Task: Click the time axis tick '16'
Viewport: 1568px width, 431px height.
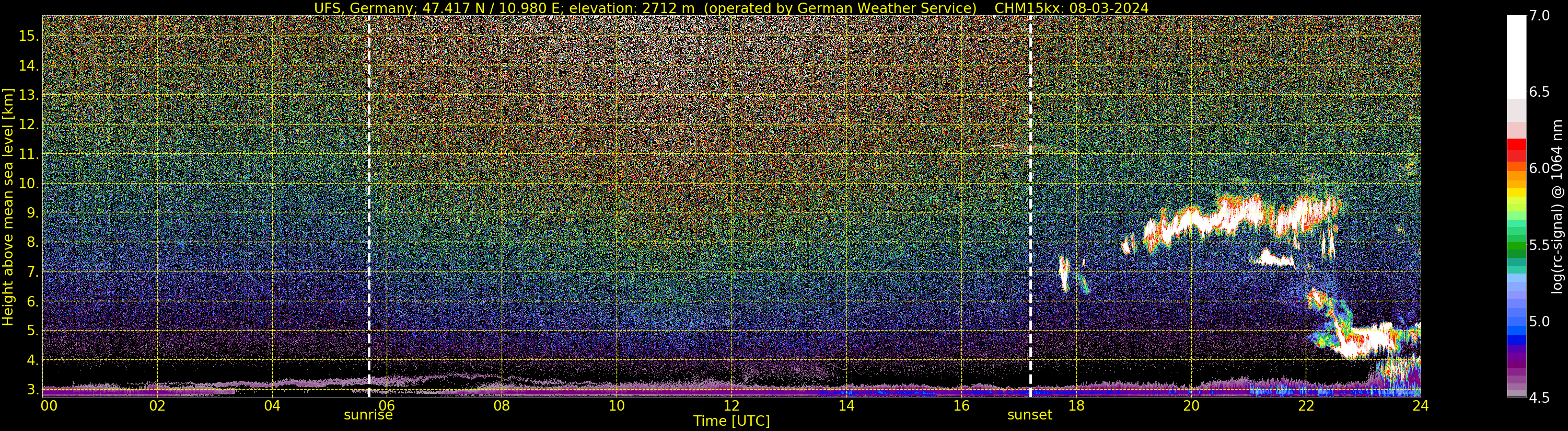Action: [x=961, y=405]
